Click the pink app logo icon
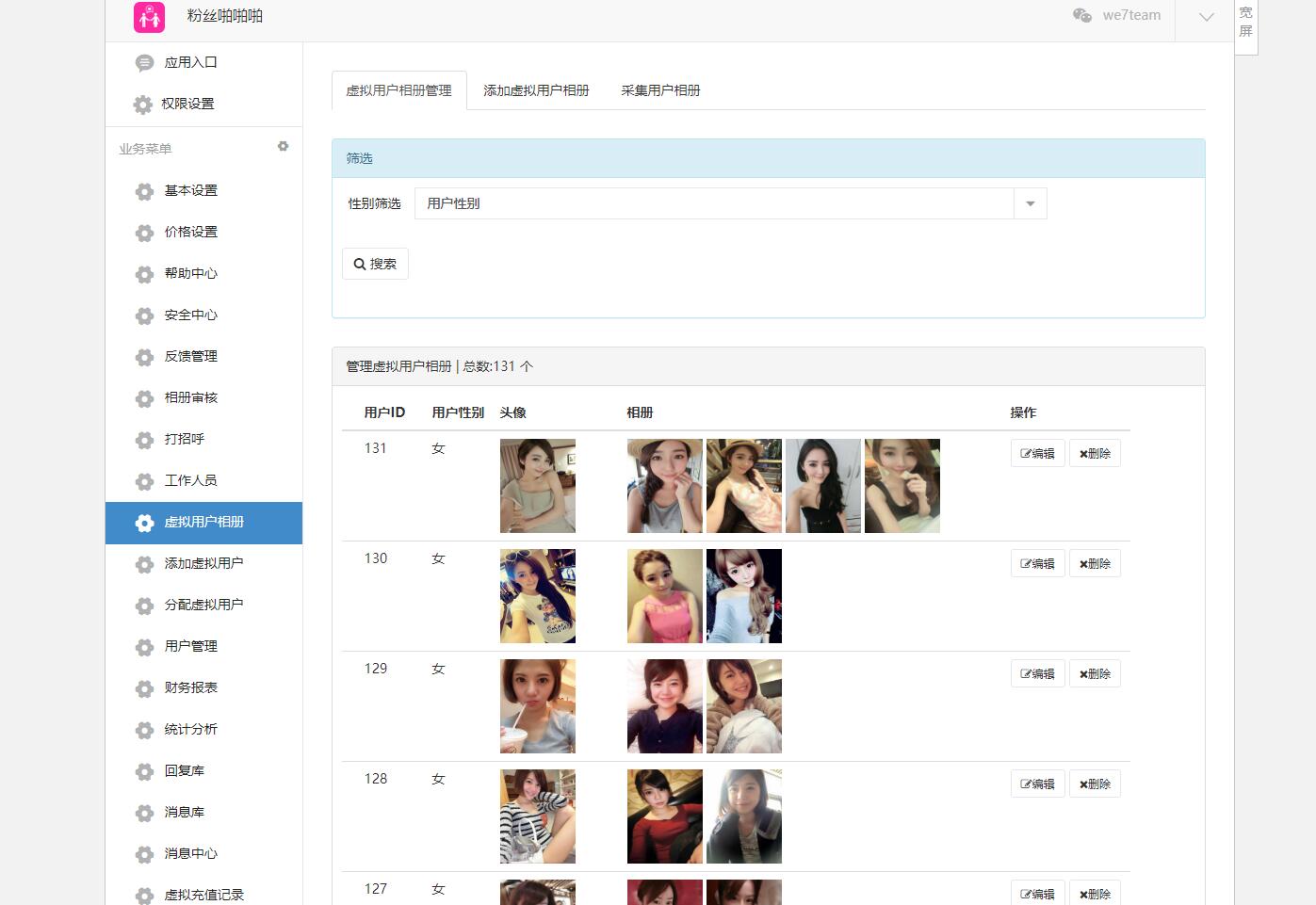 [149, 17]
